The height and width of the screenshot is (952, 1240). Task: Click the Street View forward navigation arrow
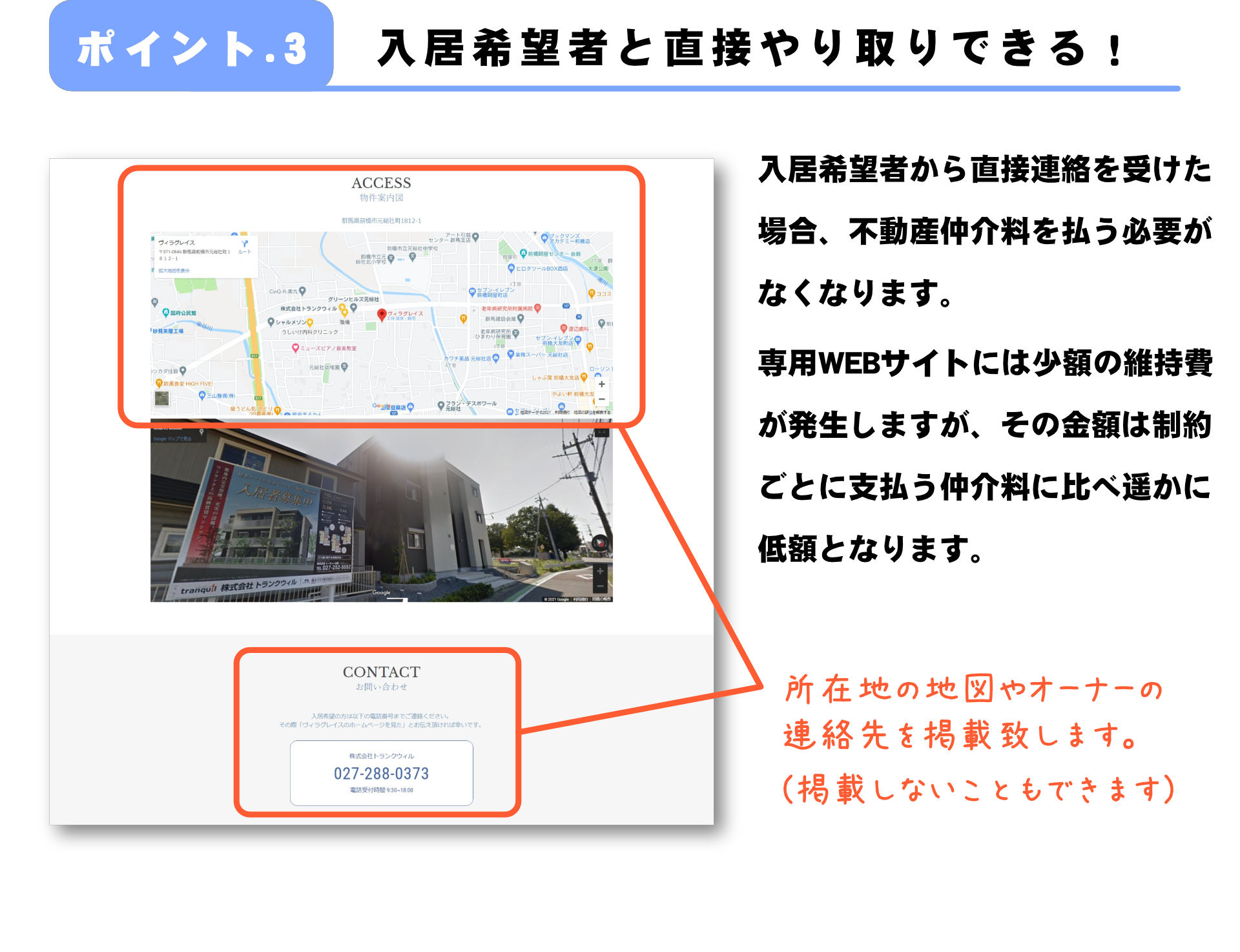397,599
